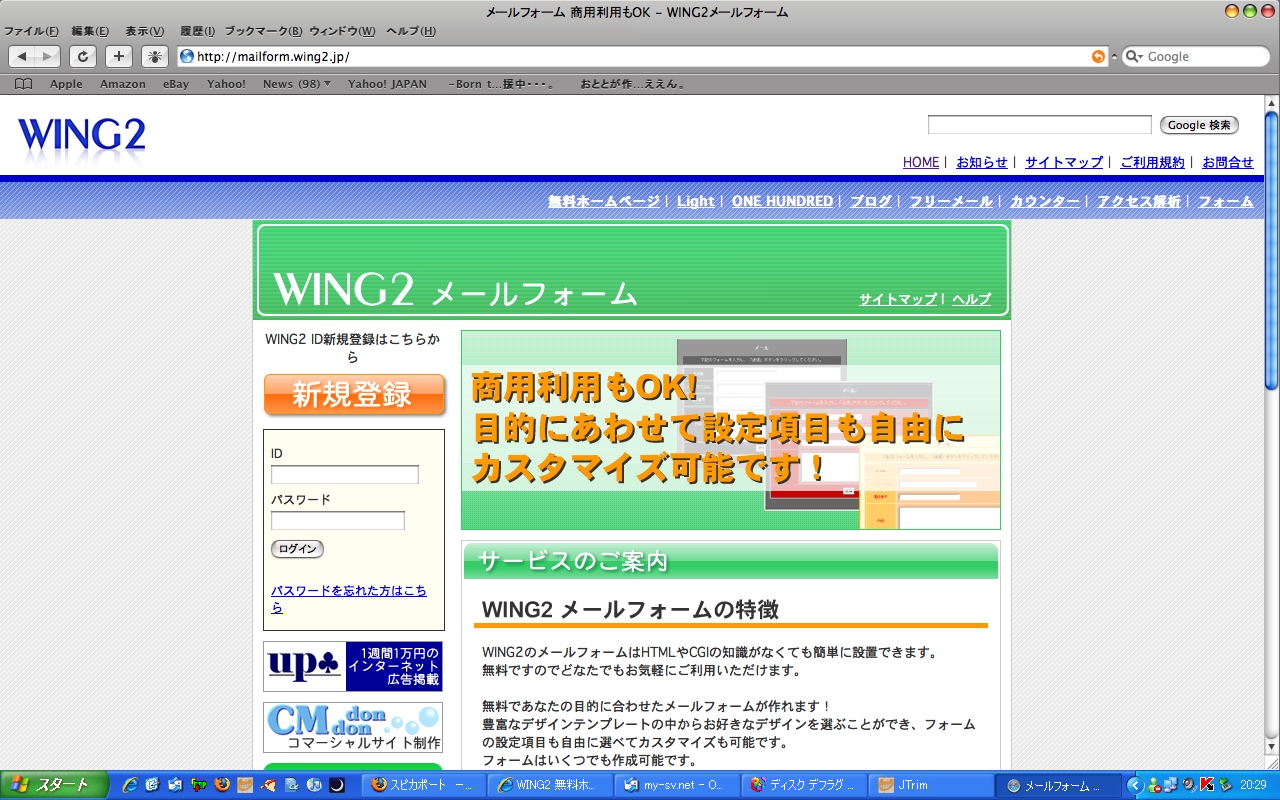The height and width of the screenshot is (800, 1280).
Task: Launch iTunes from the Quick Launch bar
Action: (314, 785)
